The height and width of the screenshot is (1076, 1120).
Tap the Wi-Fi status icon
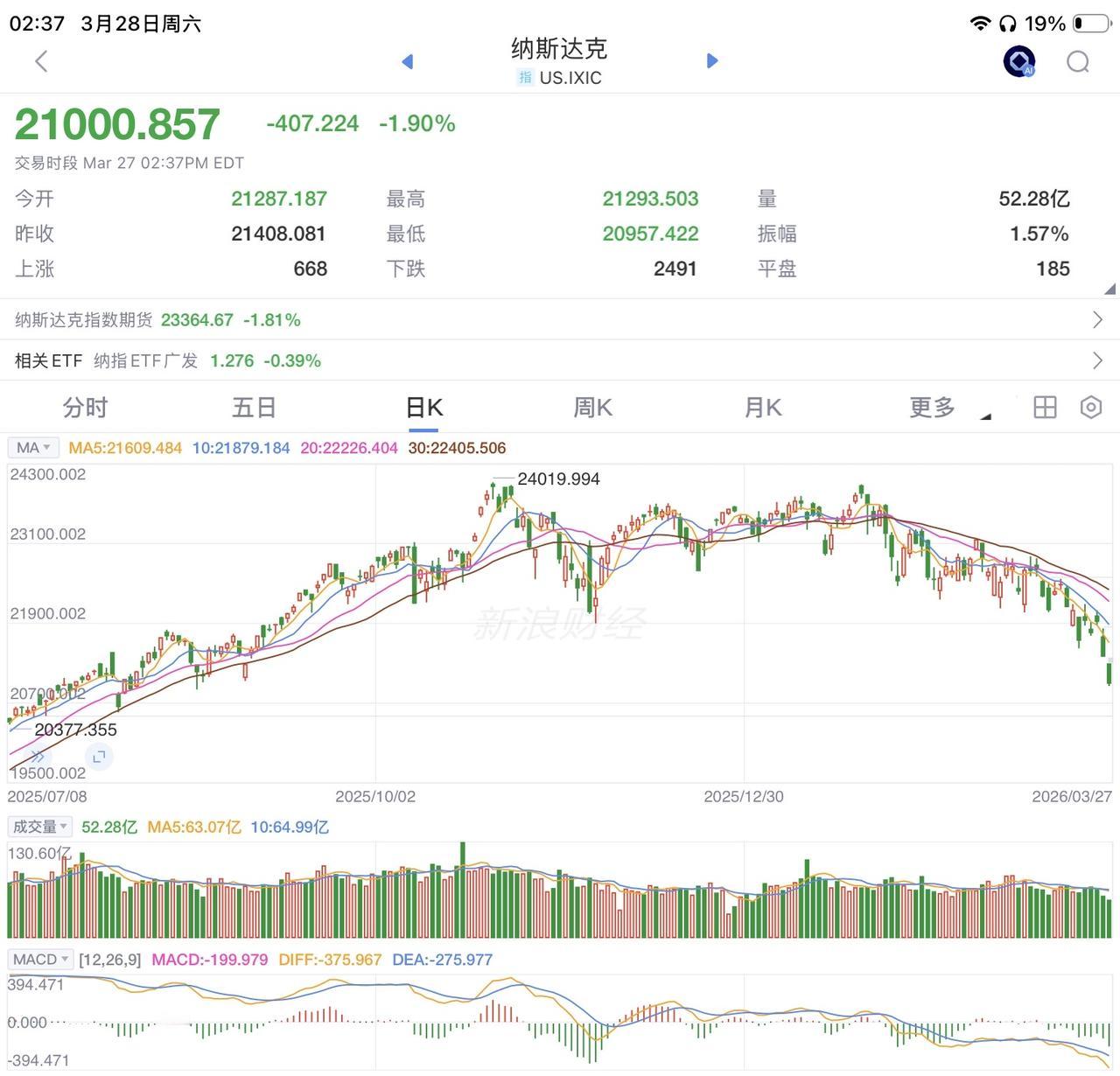coord(981,24)
